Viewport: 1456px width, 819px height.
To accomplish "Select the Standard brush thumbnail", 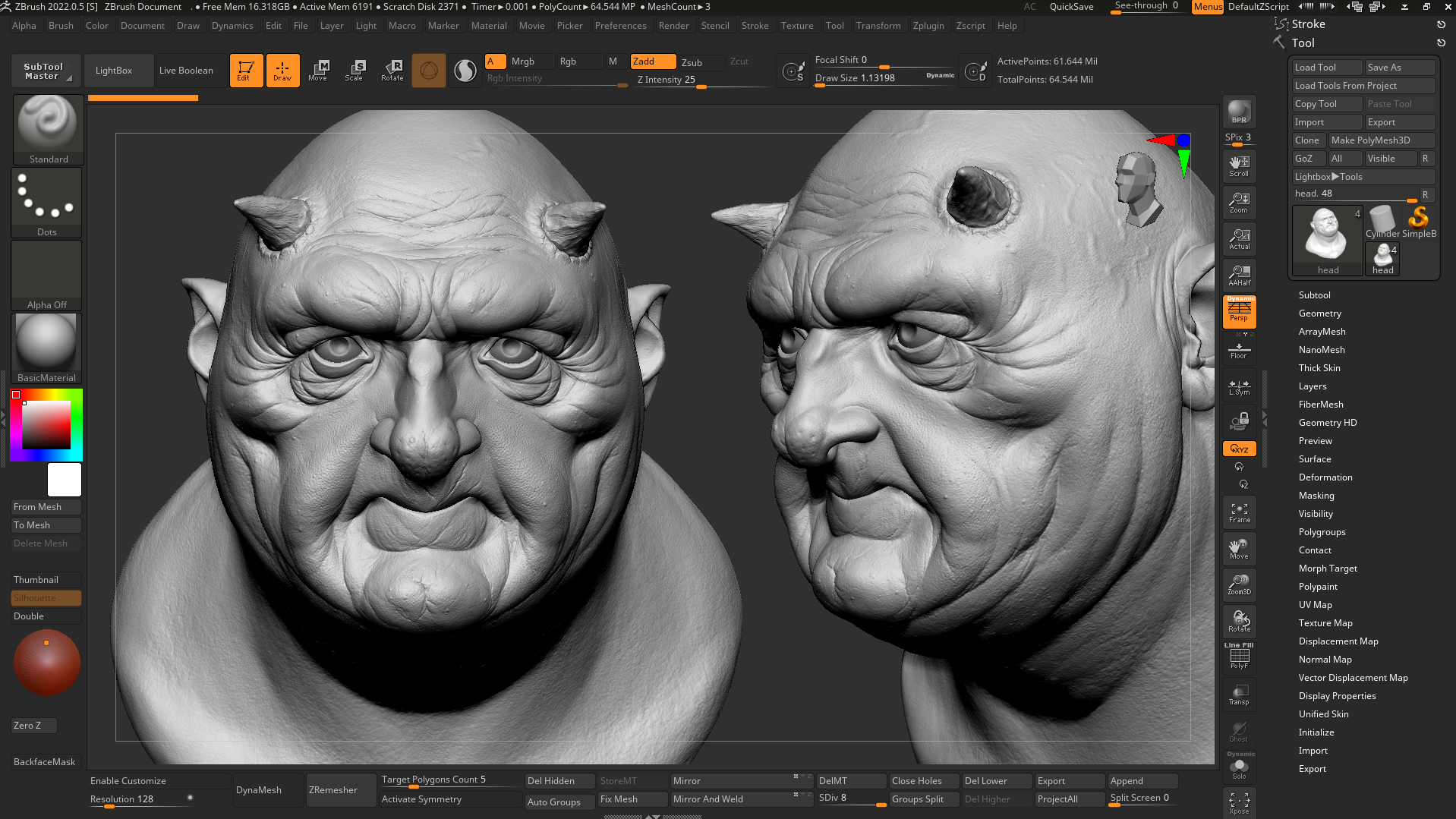I will coord(48,128).
